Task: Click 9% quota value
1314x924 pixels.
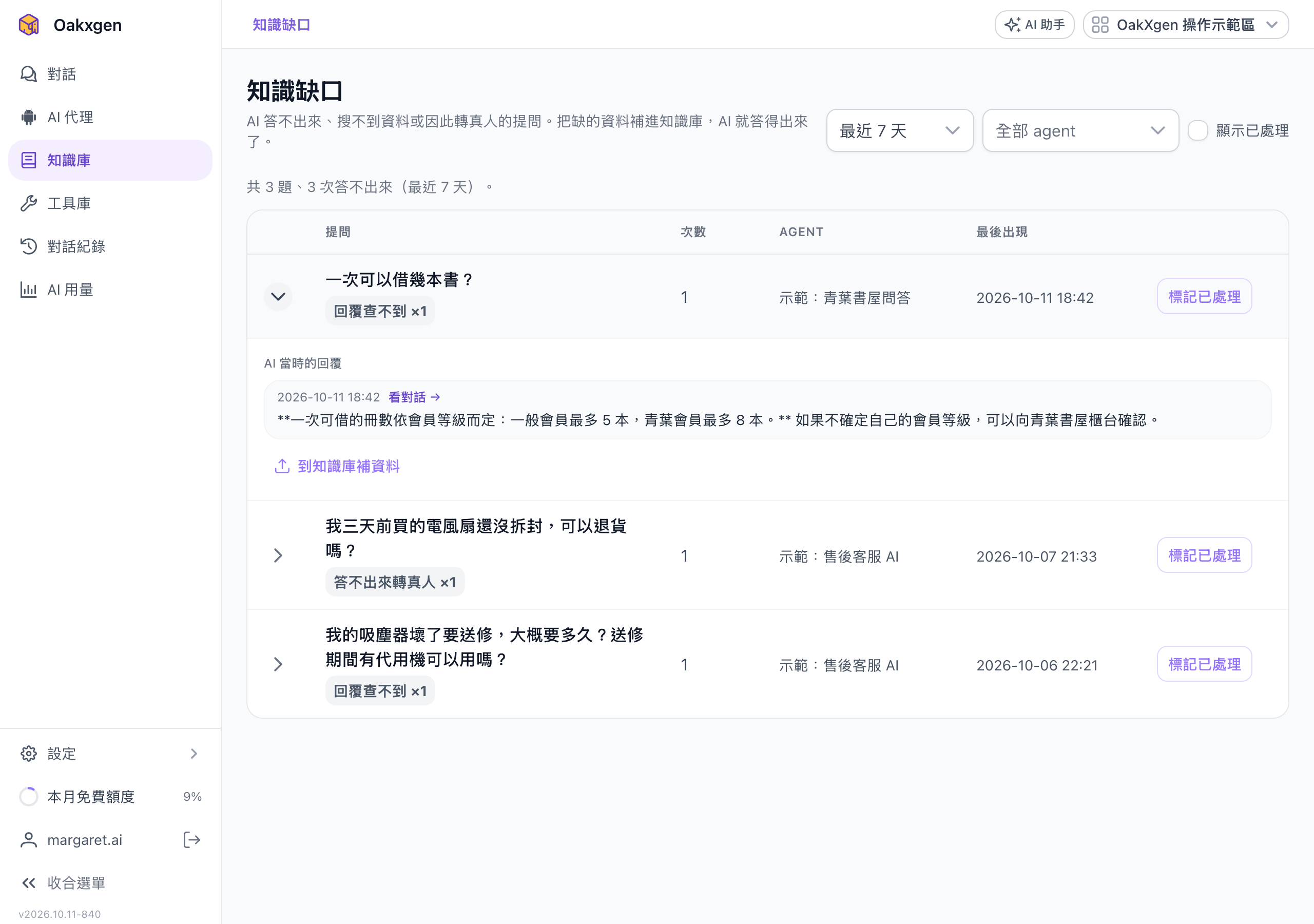Action: tap(192, 796)
